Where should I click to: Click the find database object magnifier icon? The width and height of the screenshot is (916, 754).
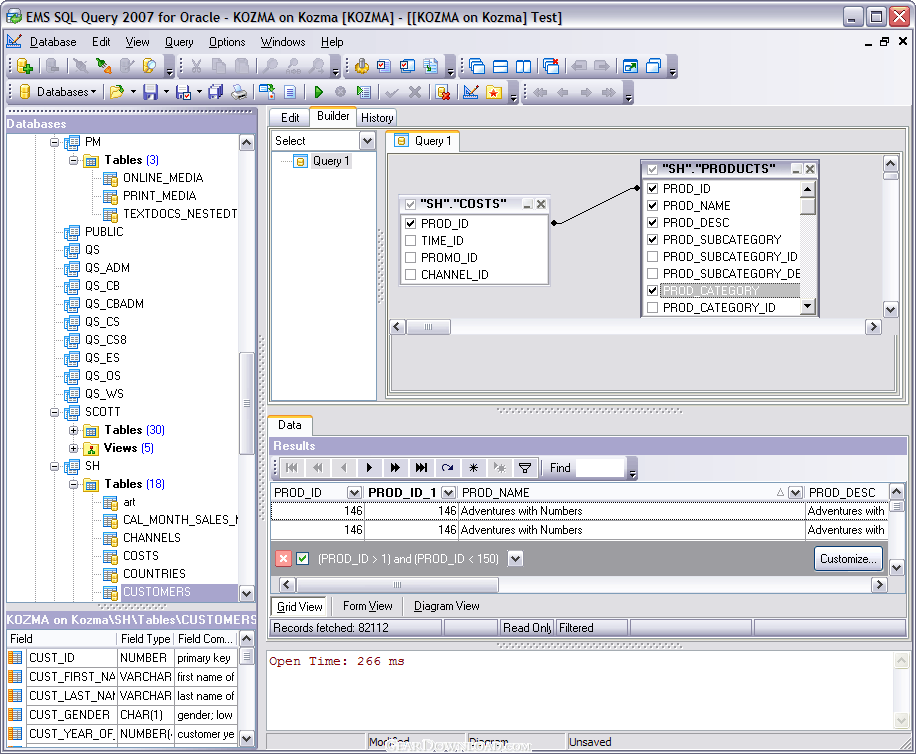pyautogui.click(x=150, y=66)
